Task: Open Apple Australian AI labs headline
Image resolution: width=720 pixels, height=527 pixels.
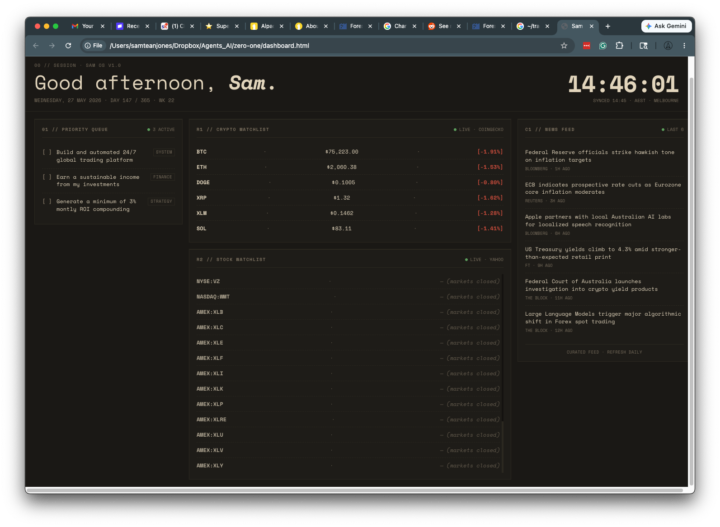Action: coord(598,221)
